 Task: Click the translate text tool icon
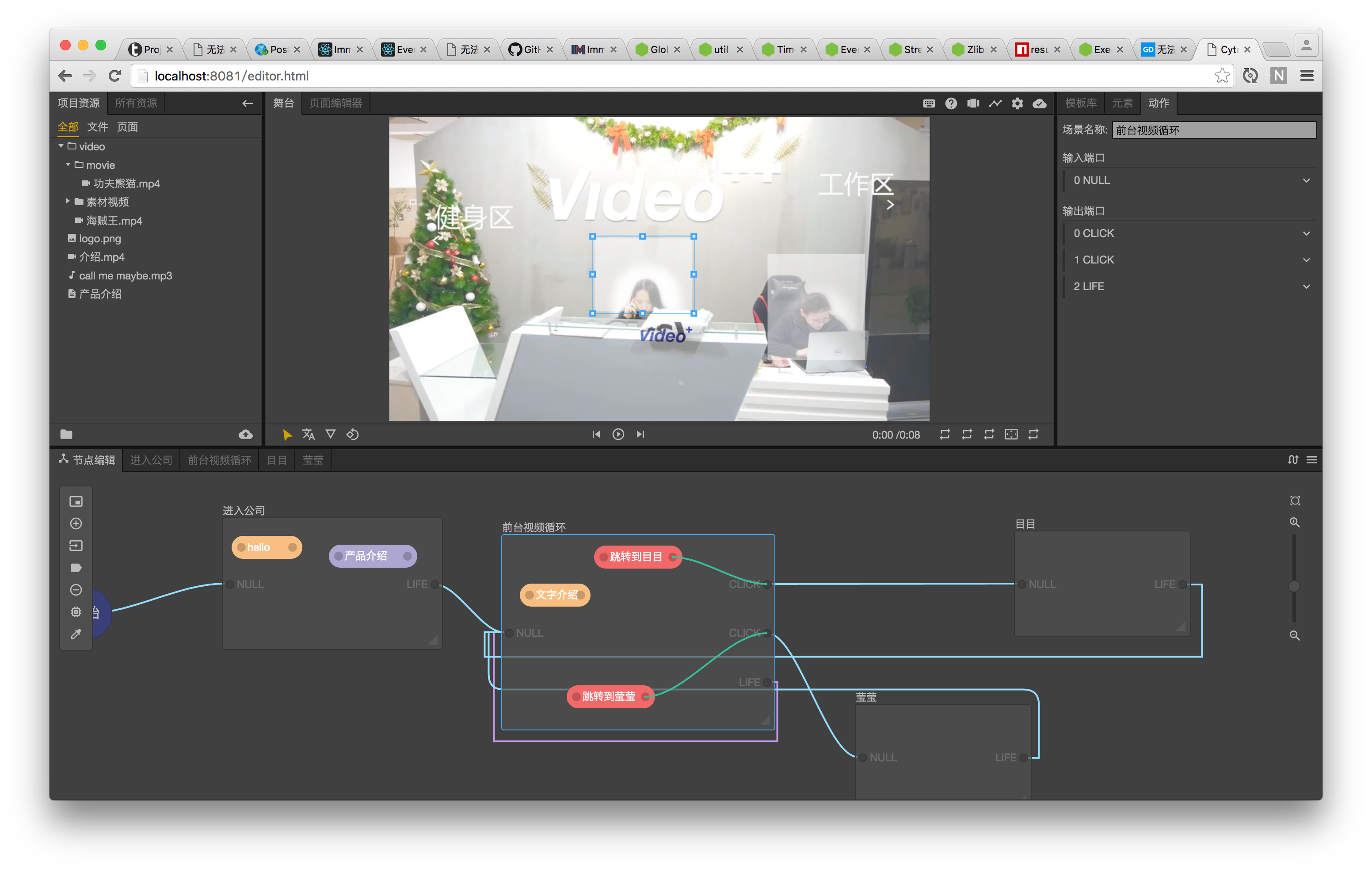coord(308,435)
